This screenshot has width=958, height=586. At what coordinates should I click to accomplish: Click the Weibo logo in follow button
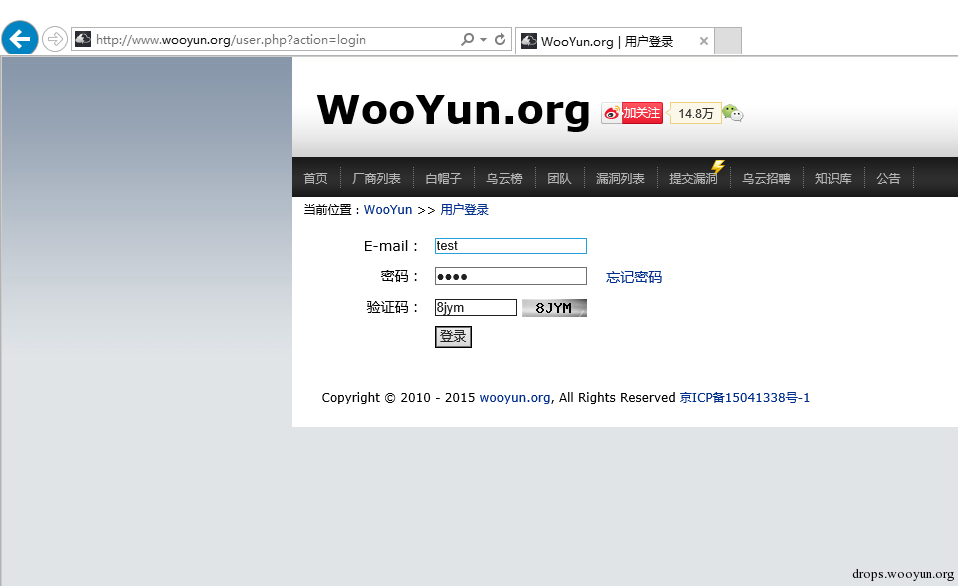click(612, 113)
